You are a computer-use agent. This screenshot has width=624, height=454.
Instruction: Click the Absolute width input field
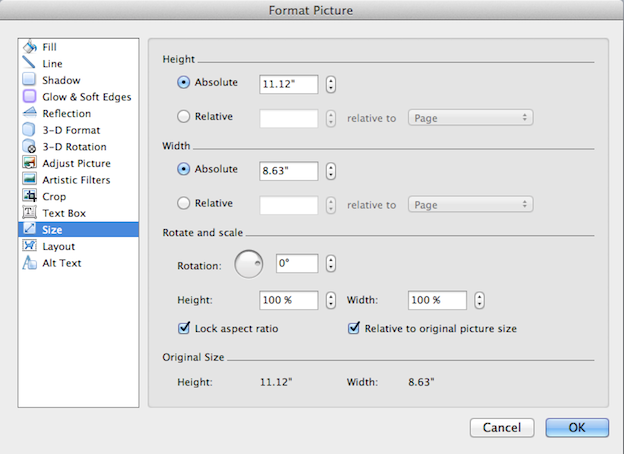click(x=288, y=170)
